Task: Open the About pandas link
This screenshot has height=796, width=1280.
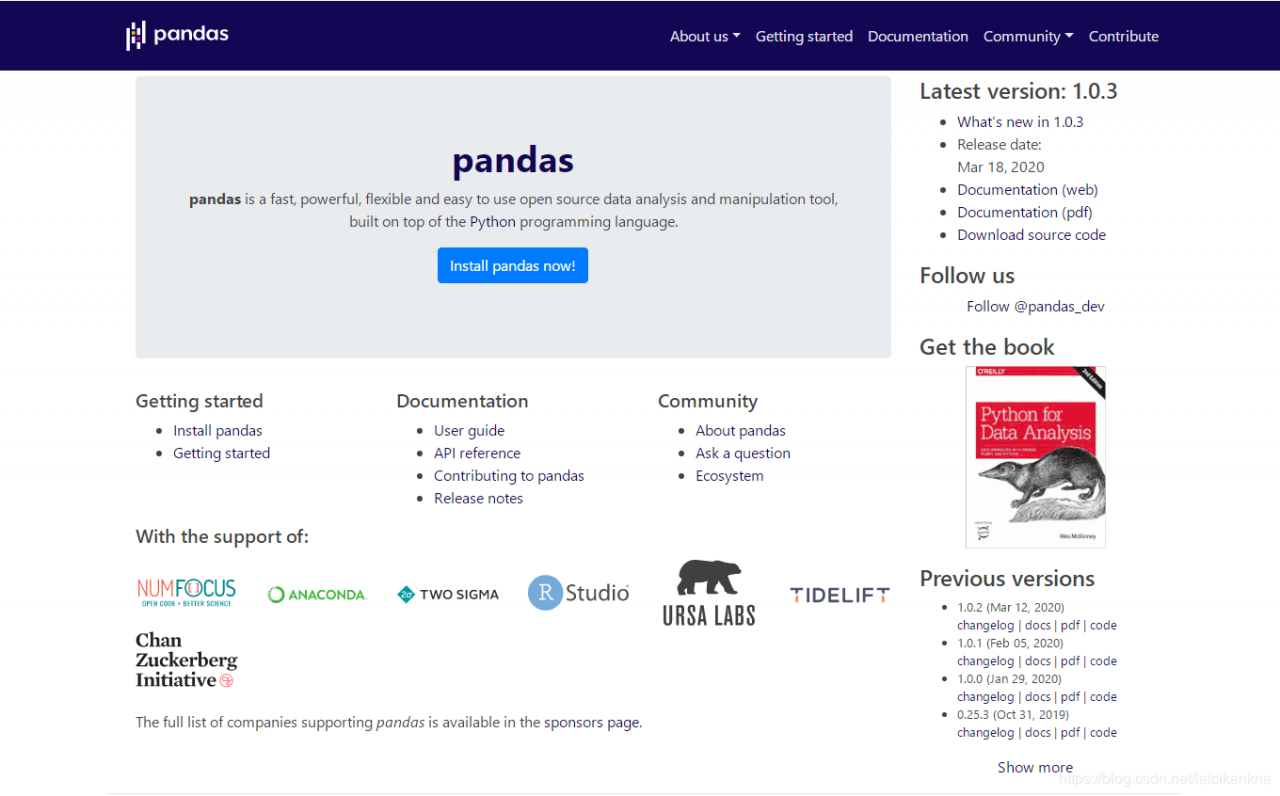Action: pos(741,430)
